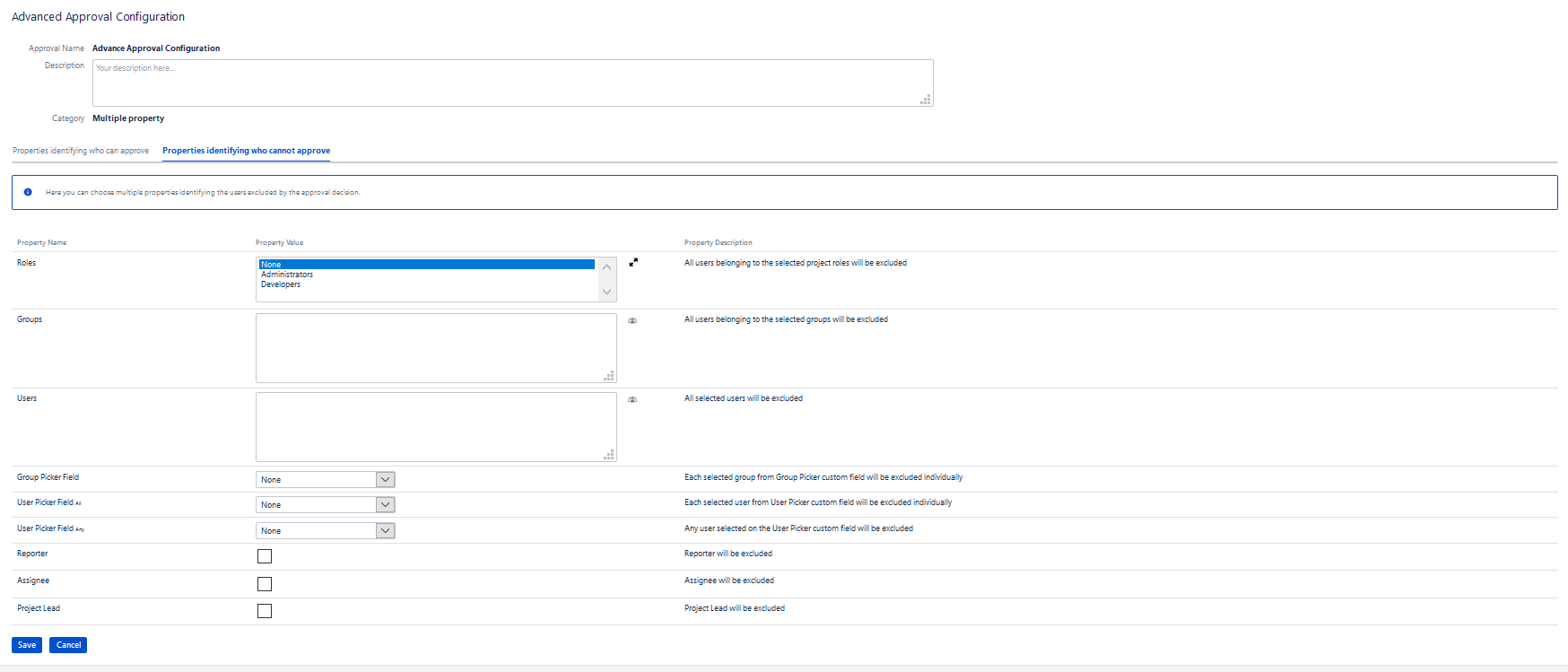Click into the Description text field
1568x672 pixels.
point(511,83)
